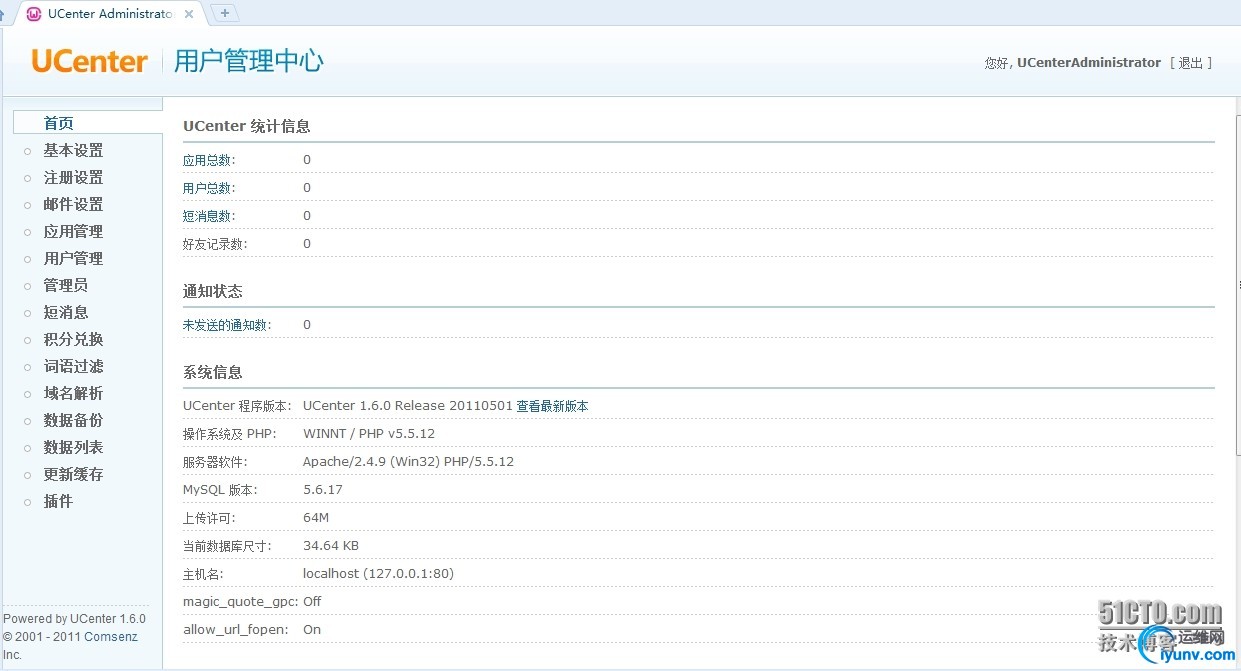Click the Off value for magic_quote_gpc

coord(312,602)
